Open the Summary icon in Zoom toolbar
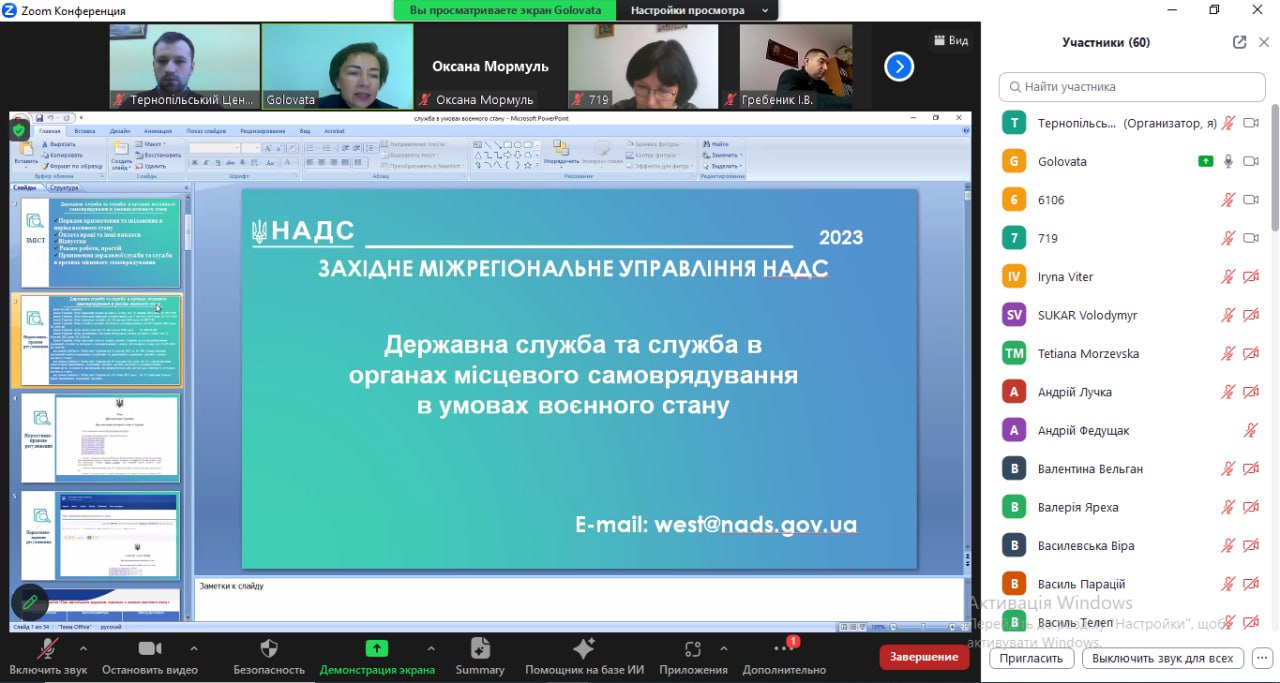Image resolution: width=1280 pixels, height=683 pixels. [x=480, y=648]
